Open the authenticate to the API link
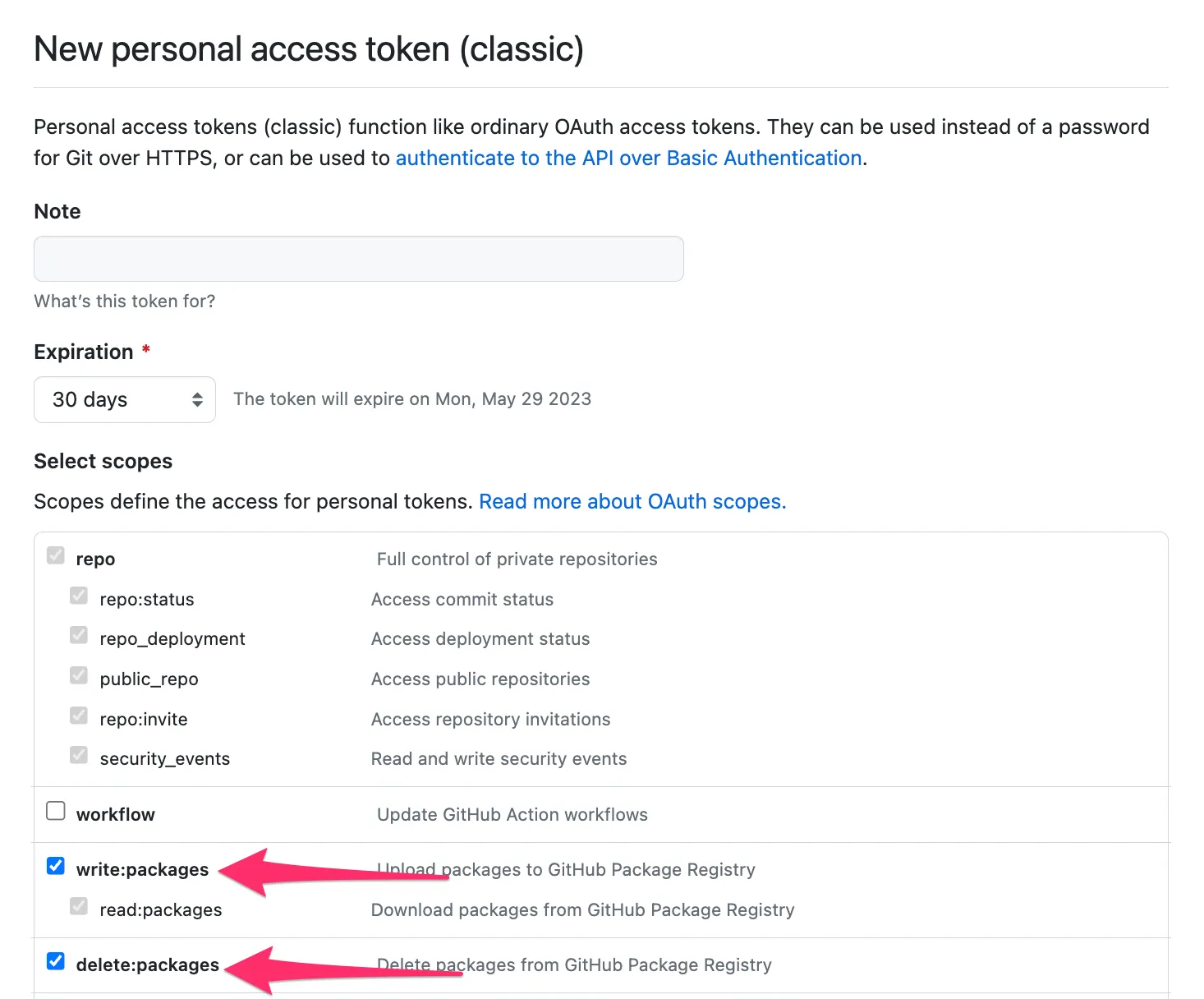The height and width of the screenshot is (999, 1204). pos(628,158)
